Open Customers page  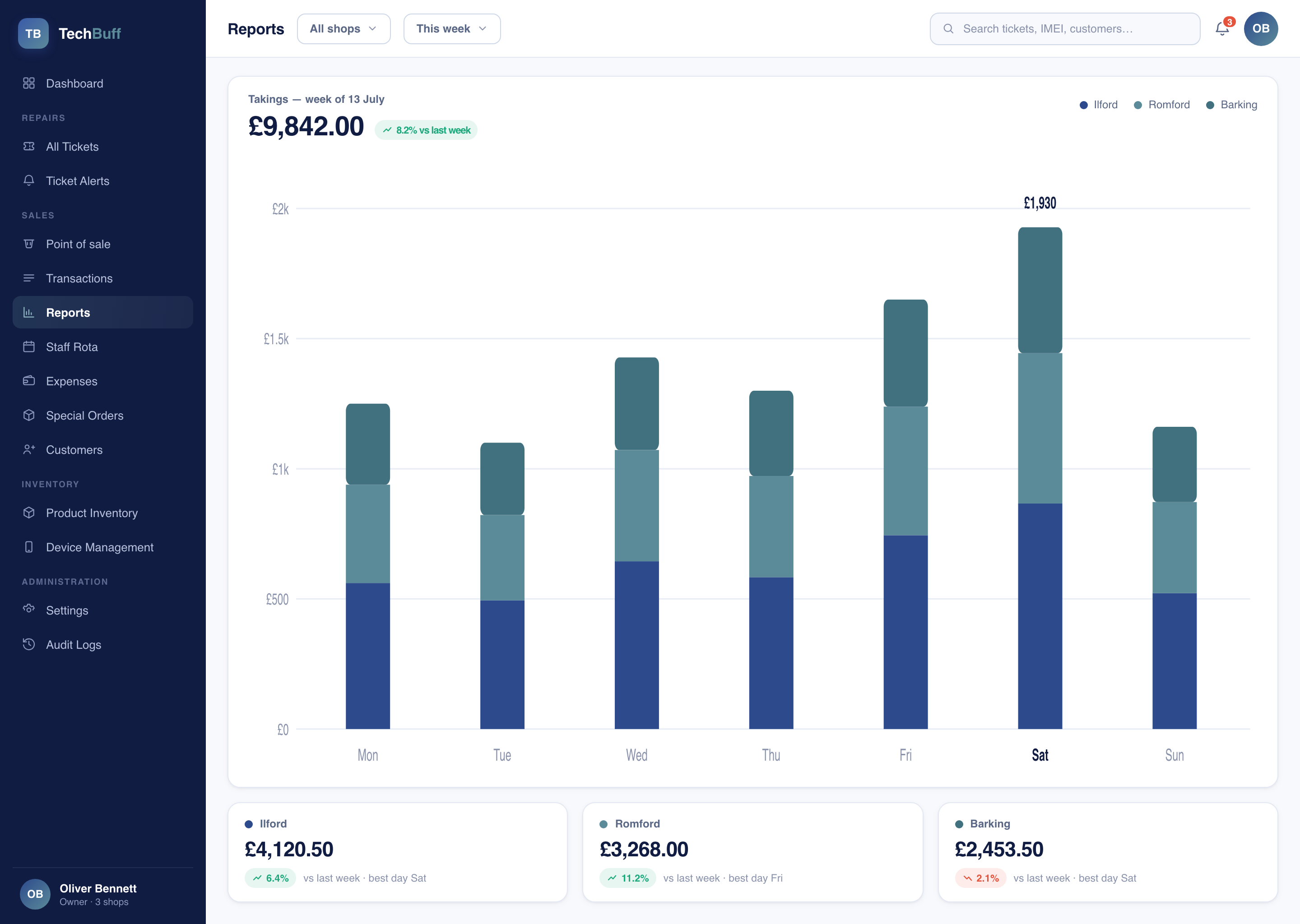(x=102, y=449)
